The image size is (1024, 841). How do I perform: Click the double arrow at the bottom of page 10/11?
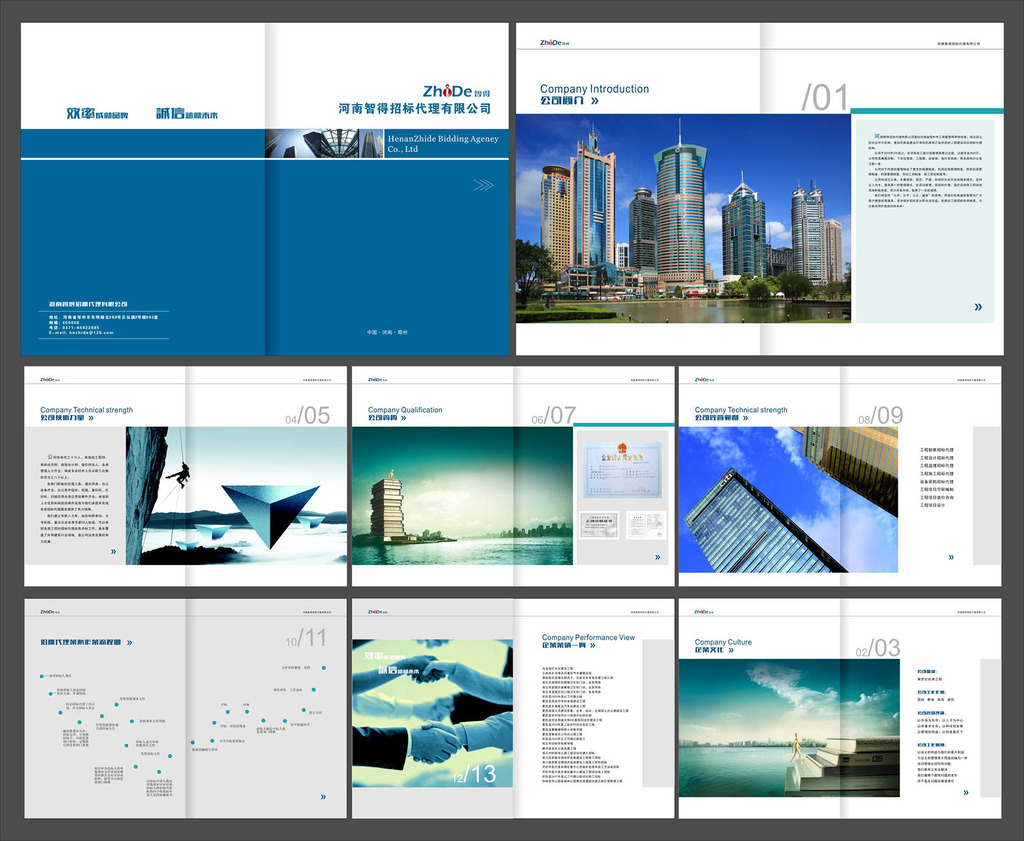[323, 797]
